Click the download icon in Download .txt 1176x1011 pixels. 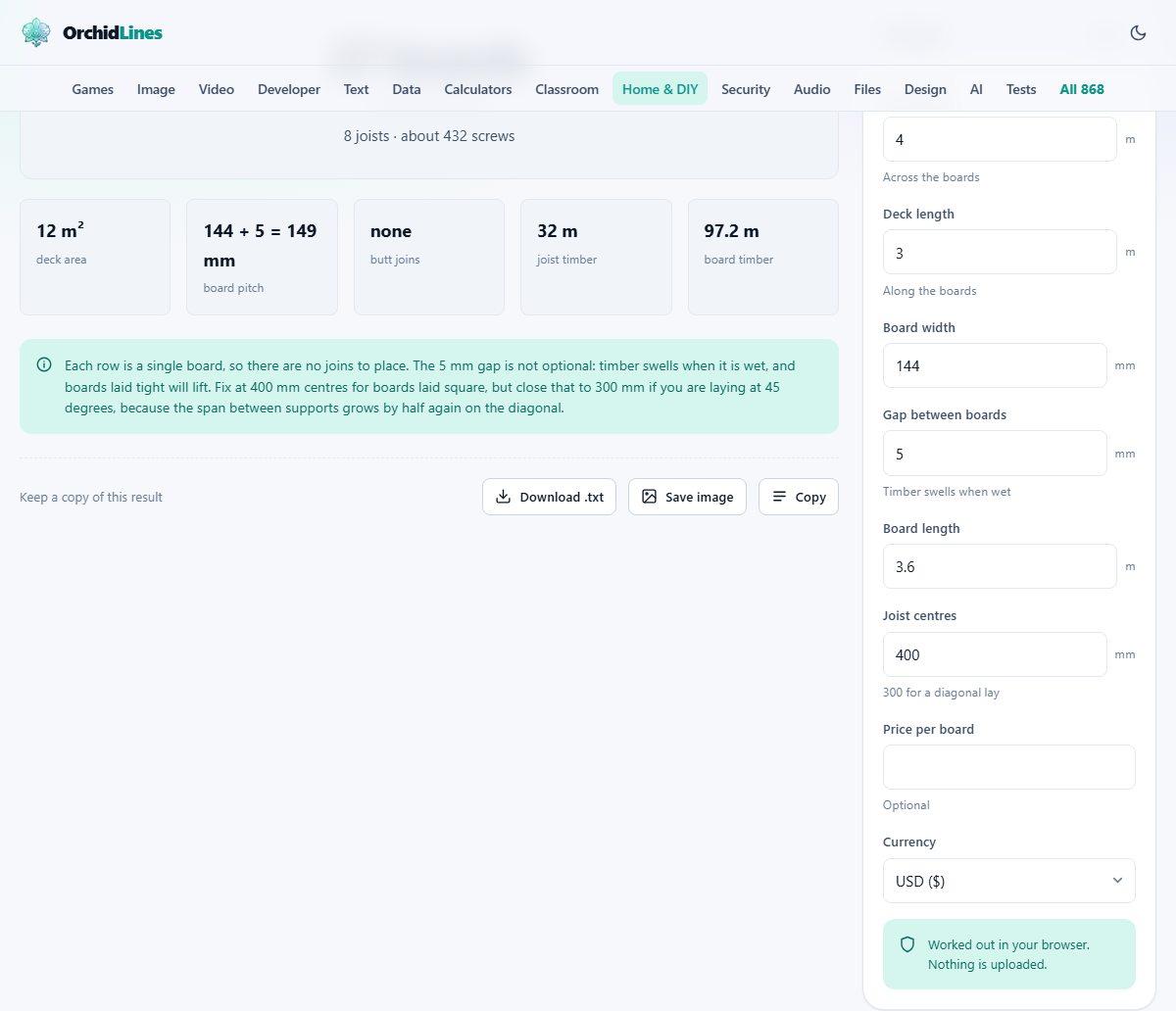click(x=503, y=497)
